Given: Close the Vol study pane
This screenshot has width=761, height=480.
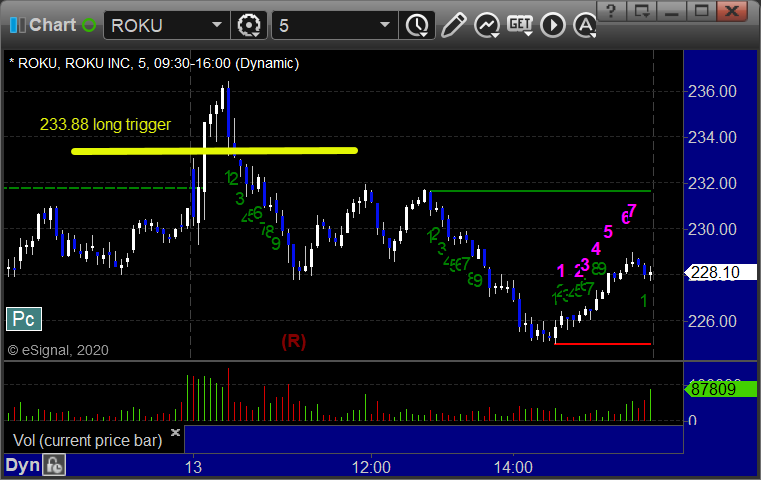Looking at the screenshot, I should point(175,432).
